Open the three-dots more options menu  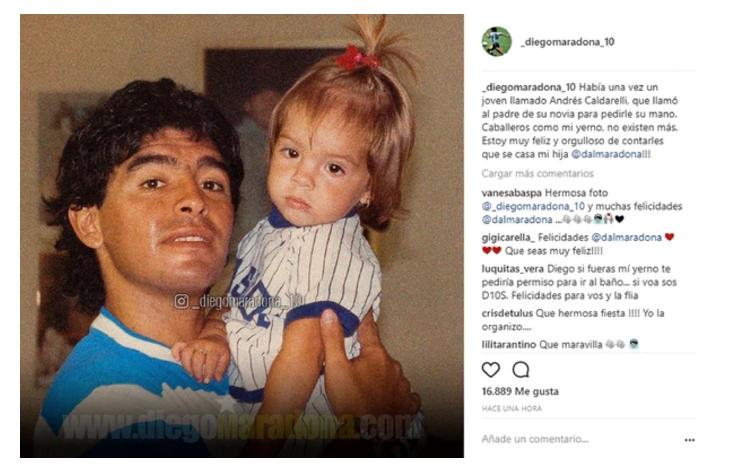(x=689, y=440)
